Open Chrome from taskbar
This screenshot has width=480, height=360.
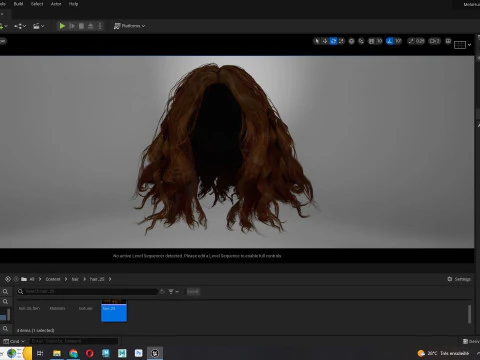73,353
